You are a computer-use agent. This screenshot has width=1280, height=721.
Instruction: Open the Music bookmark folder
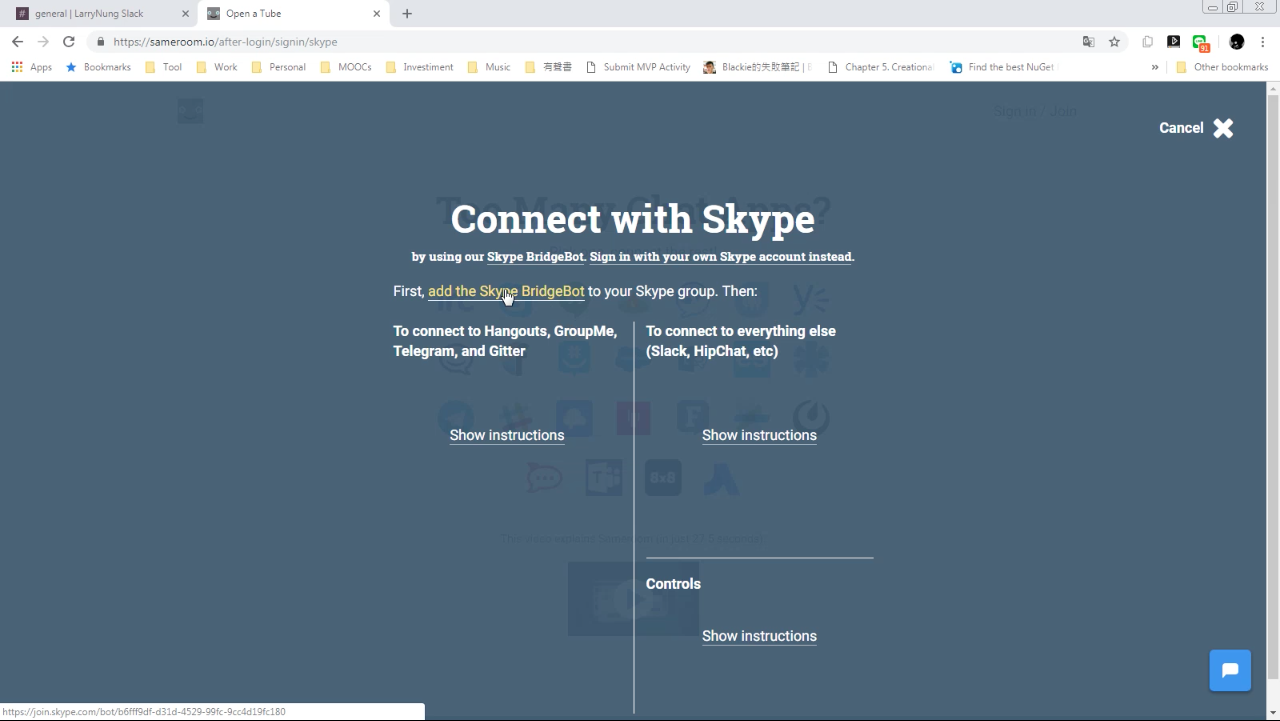point(489,67)
